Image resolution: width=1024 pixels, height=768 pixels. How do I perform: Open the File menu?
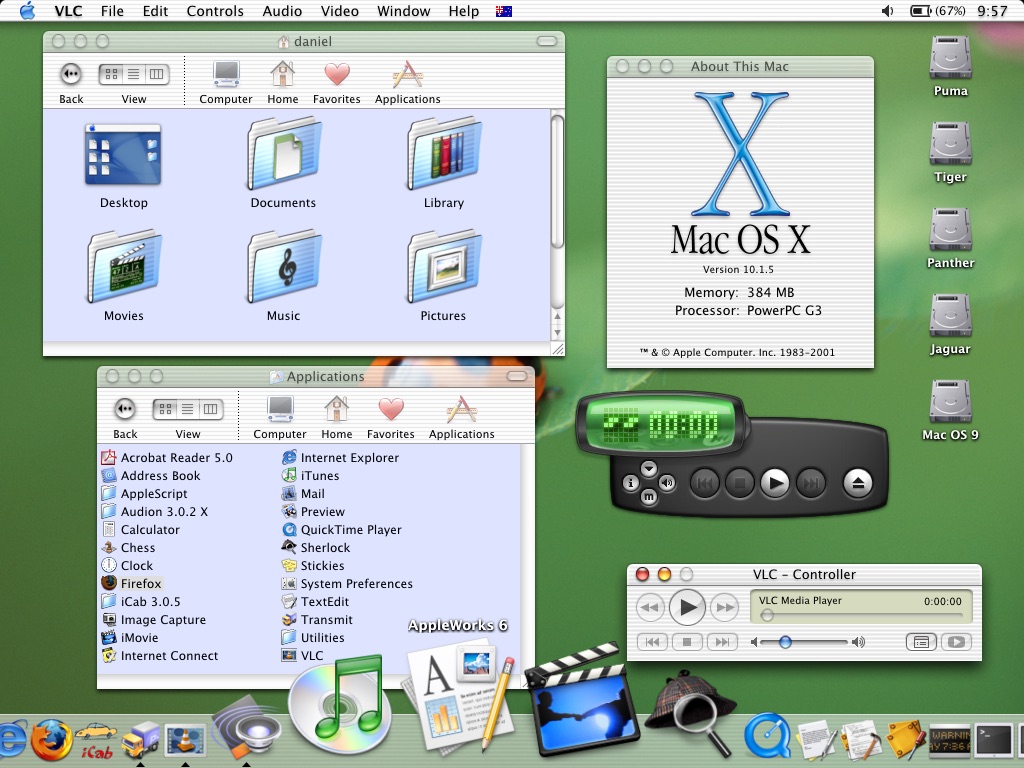[112, 11]
